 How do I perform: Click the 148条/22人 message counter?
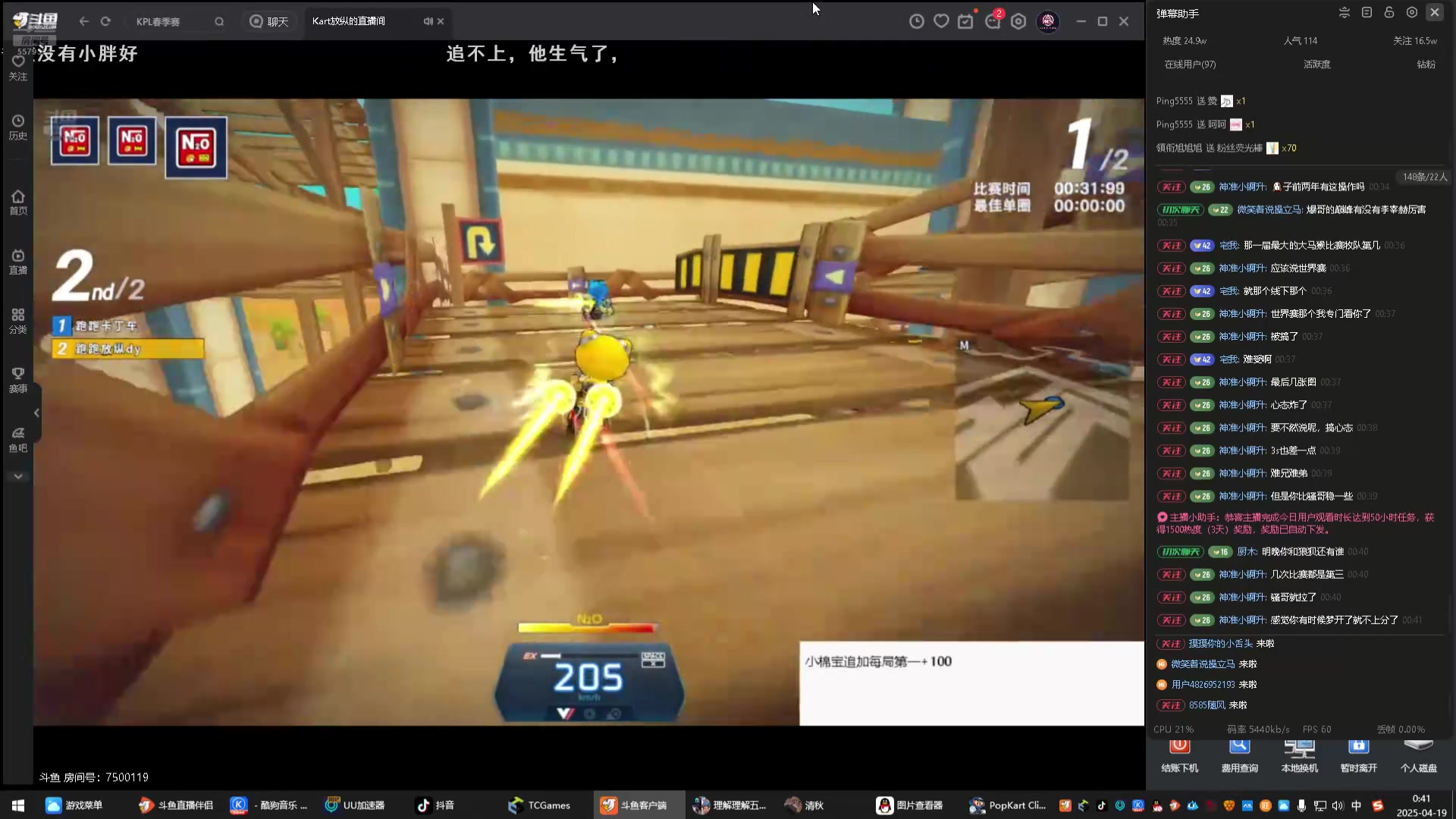click(x=1425, y=177)
